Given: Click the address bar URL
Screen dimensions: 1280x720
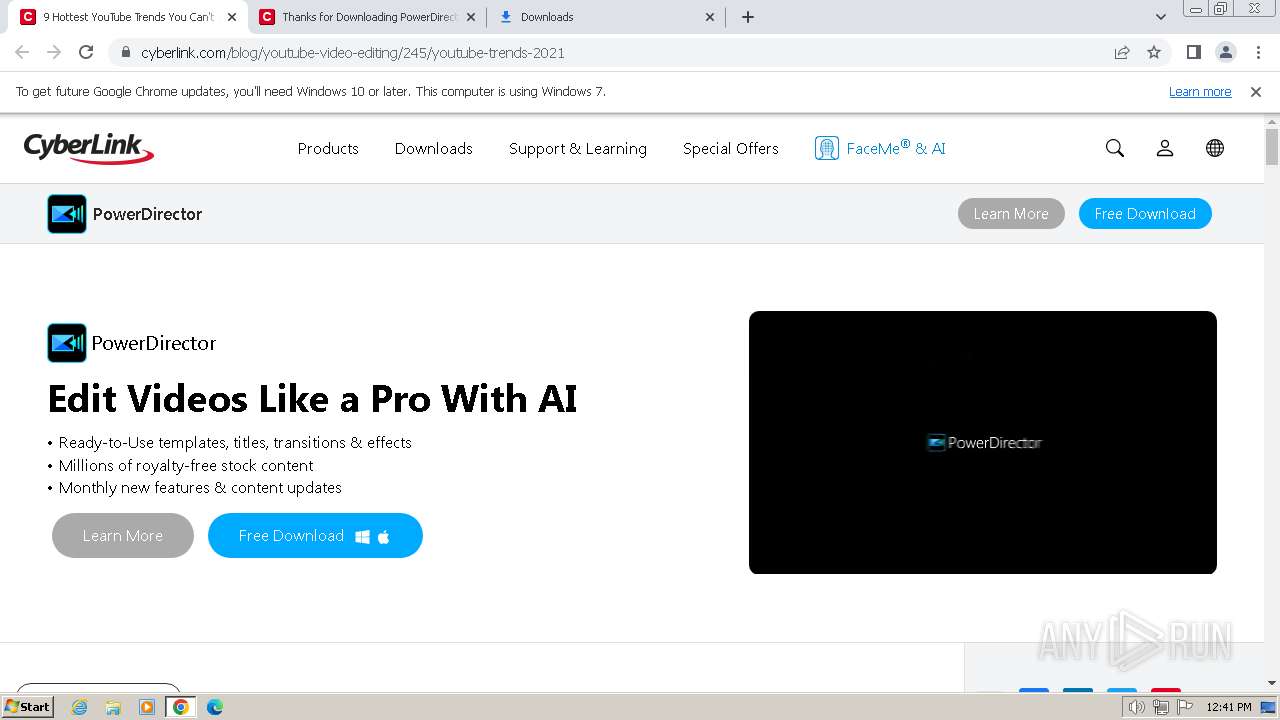Looking at the screenshot, I should point(353,52).
